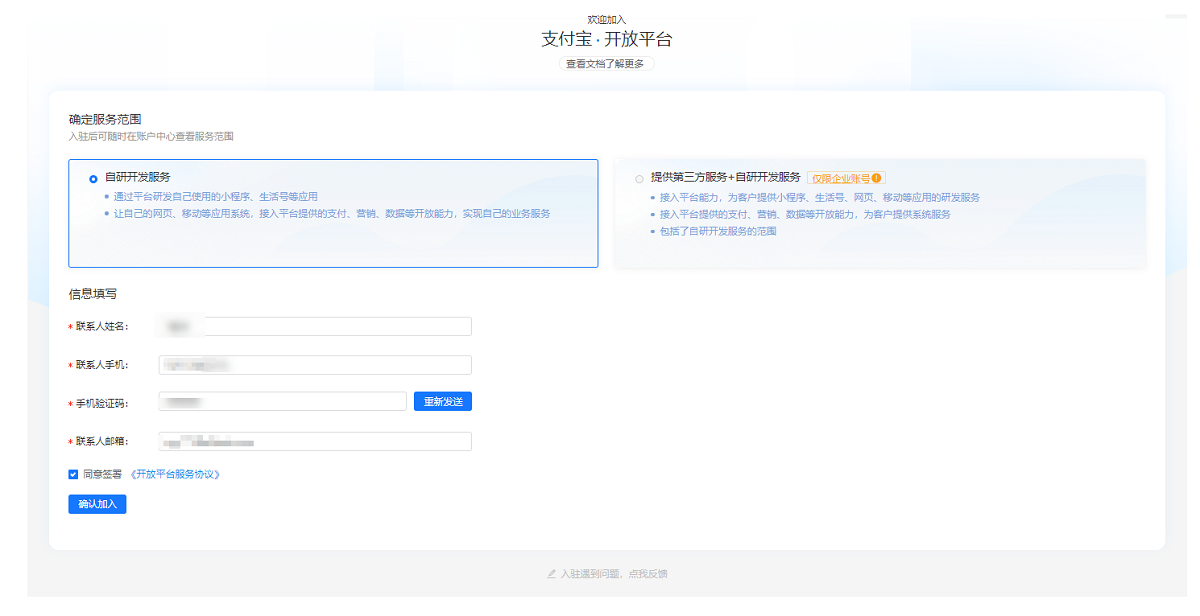Click the warning icon beside 仅限企业账号 tag
The image size is (1200, 616).
pyautogui.click(x=877, y=177)
